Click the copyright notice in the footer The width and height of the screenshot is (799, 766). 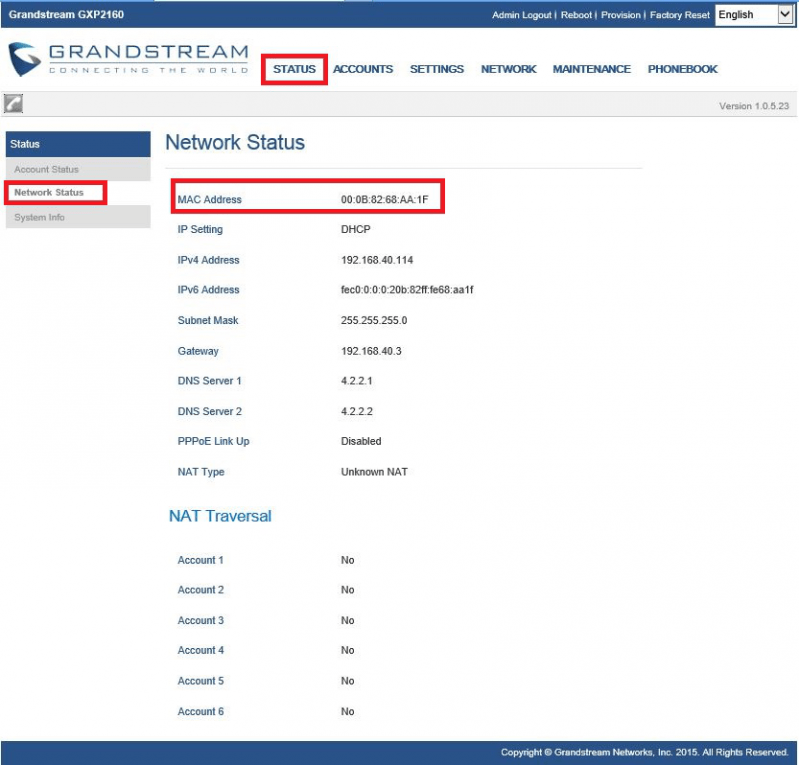pos(645,752)
